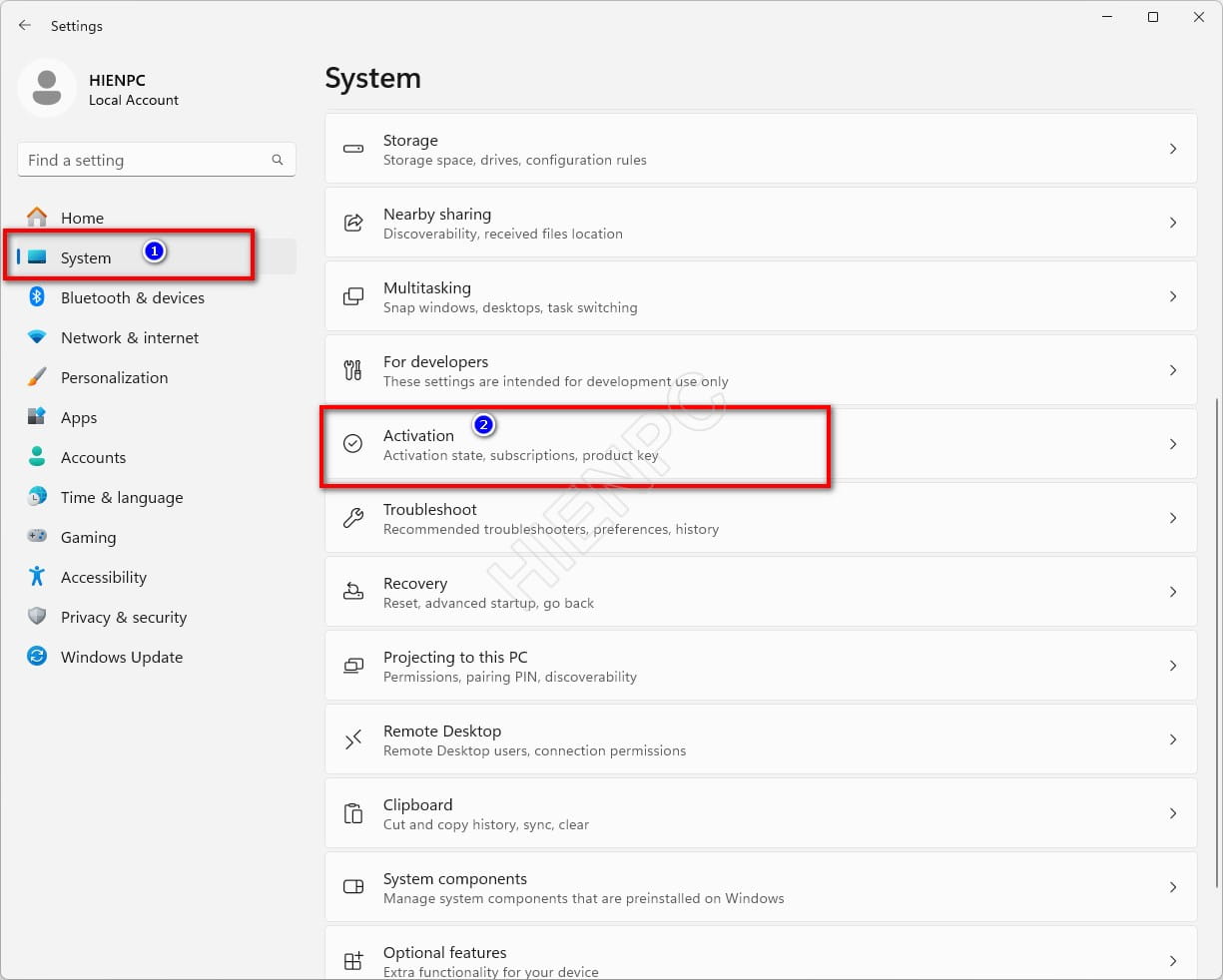Click the Accounts person icon in sidebar
Viewport: 1223px width, 980px height.
[x=37, y=456]
